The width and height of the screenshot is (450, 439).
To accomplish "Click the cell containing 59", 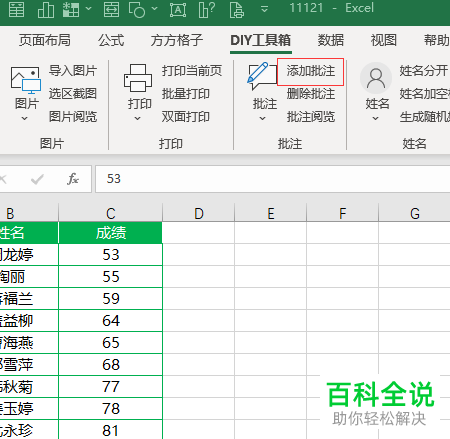I will pyautogui.click(x=110, y=299).
